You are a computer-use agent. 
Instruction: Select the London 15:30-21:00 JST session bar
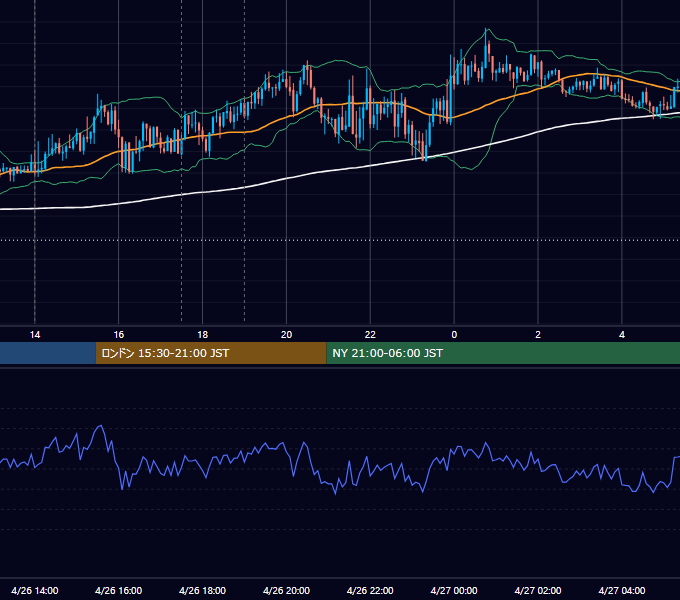211,353
